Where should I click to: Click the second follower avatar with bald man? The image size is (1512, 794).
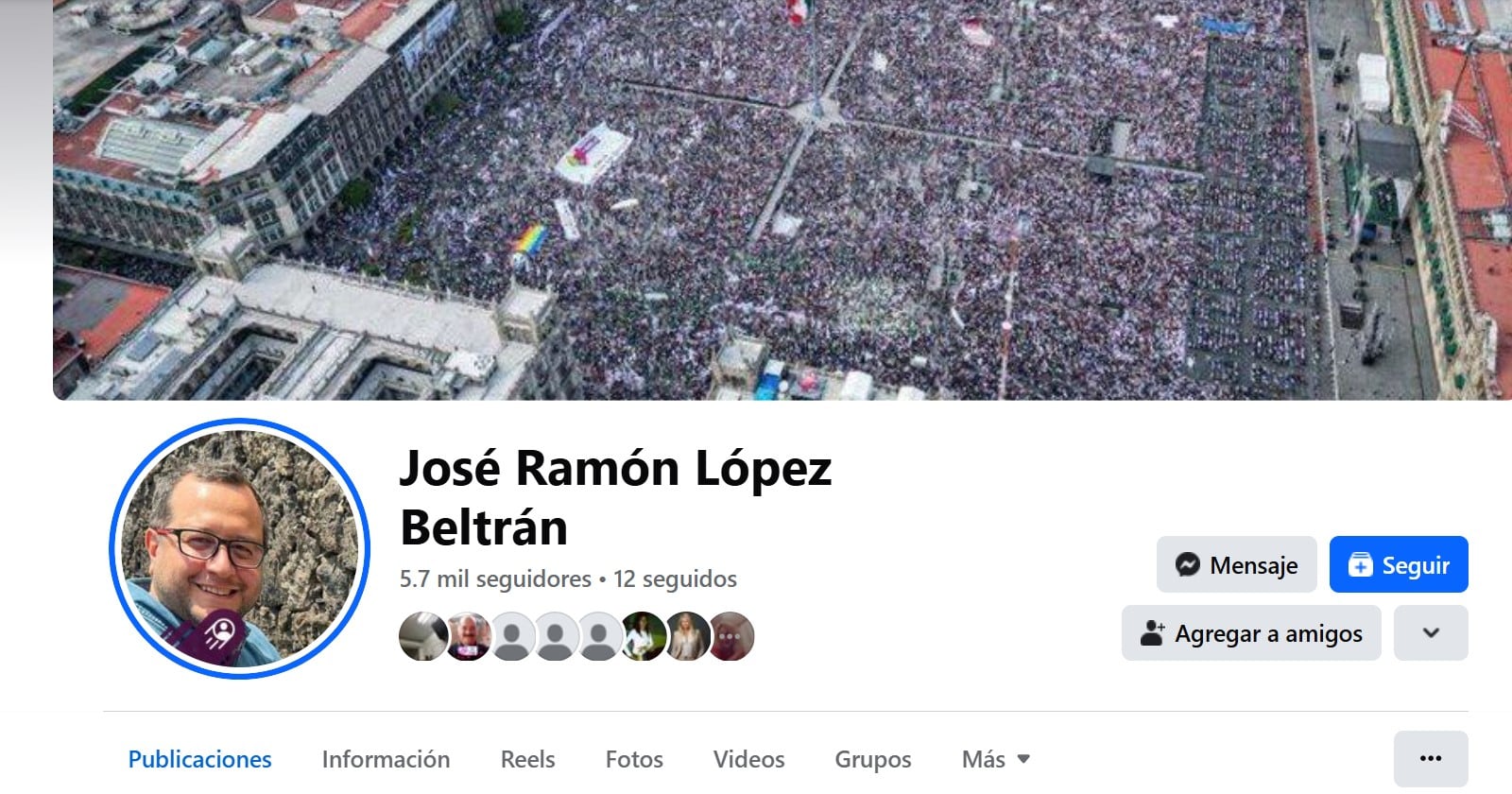click(467, 636)
